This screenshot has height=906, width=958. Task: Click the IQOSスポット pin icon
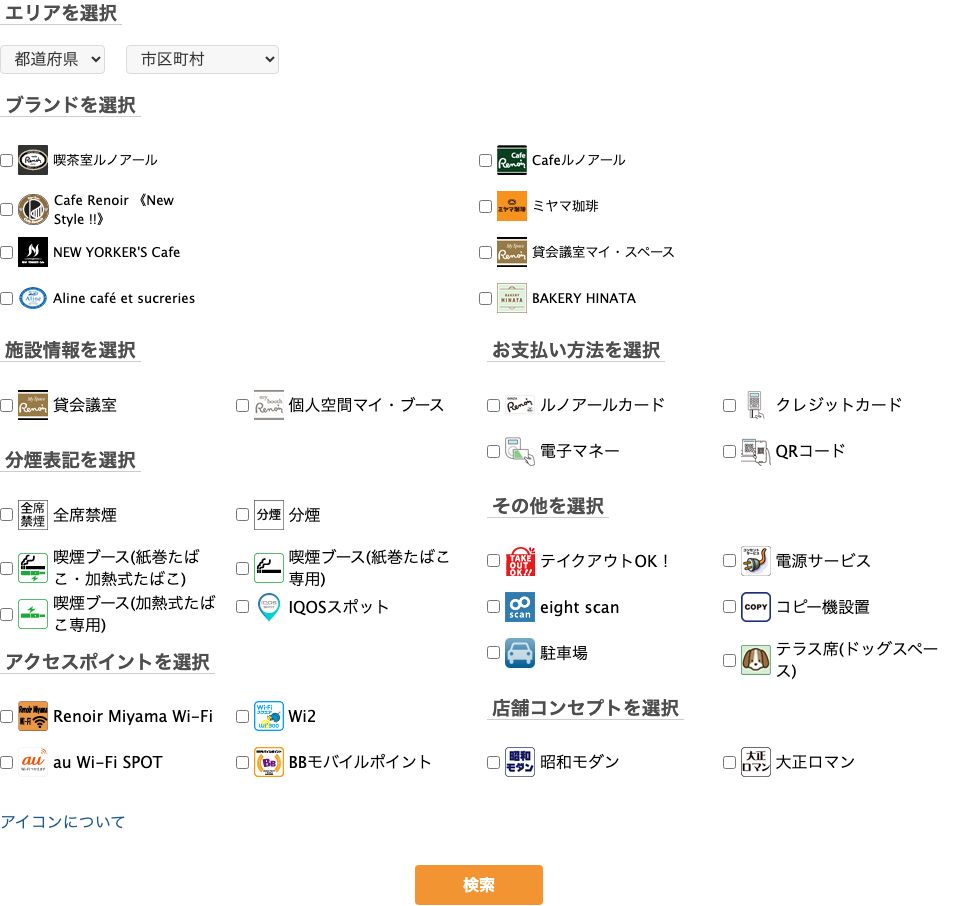(269, 607)
